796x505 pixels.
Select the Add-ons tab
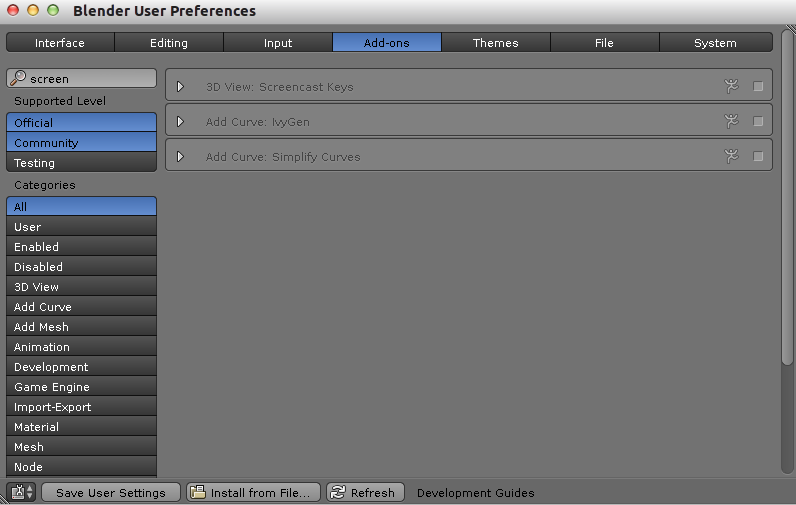387,43
